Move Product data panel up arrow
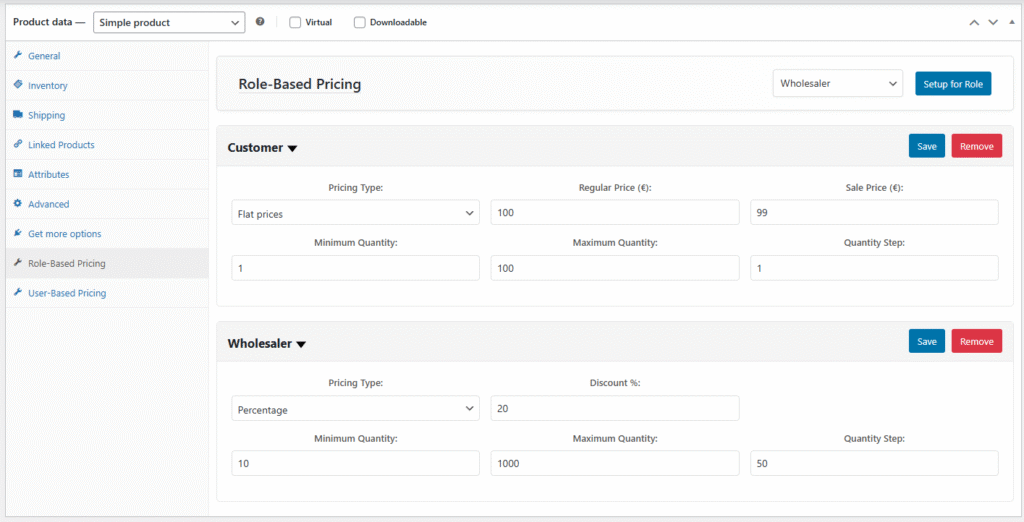 coord(974,22)
